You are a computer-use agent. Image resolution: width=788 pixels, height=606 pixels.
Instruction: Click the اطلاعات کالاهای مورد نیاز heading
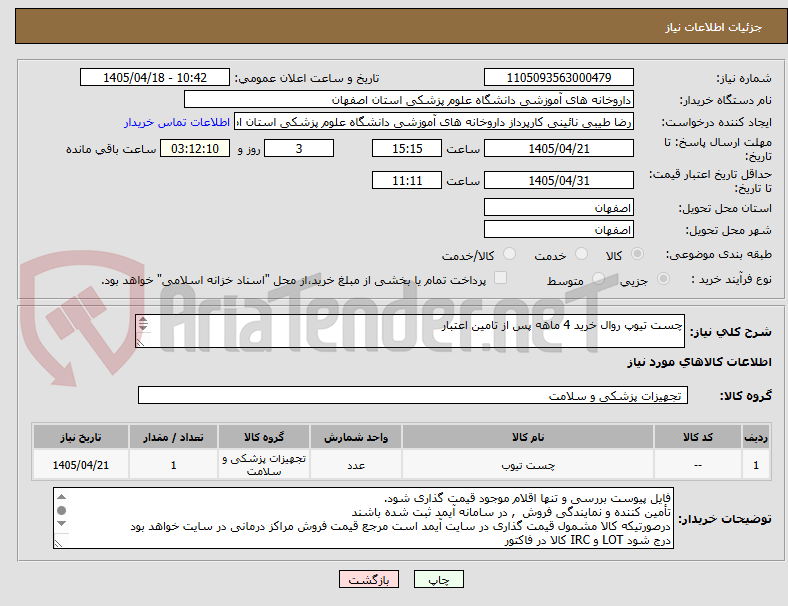[x=699, y=362]
